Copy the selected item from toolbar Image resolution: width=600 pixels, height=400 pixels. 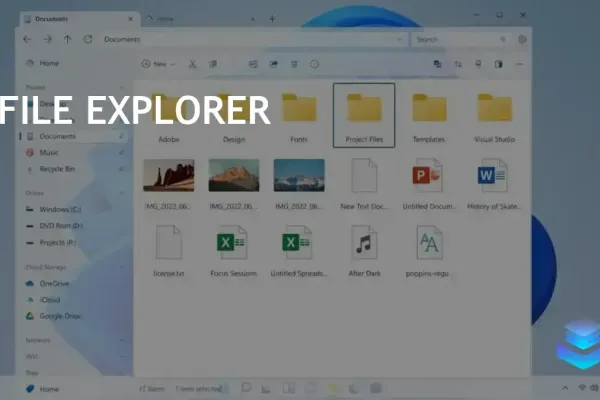tap(213, 64)
